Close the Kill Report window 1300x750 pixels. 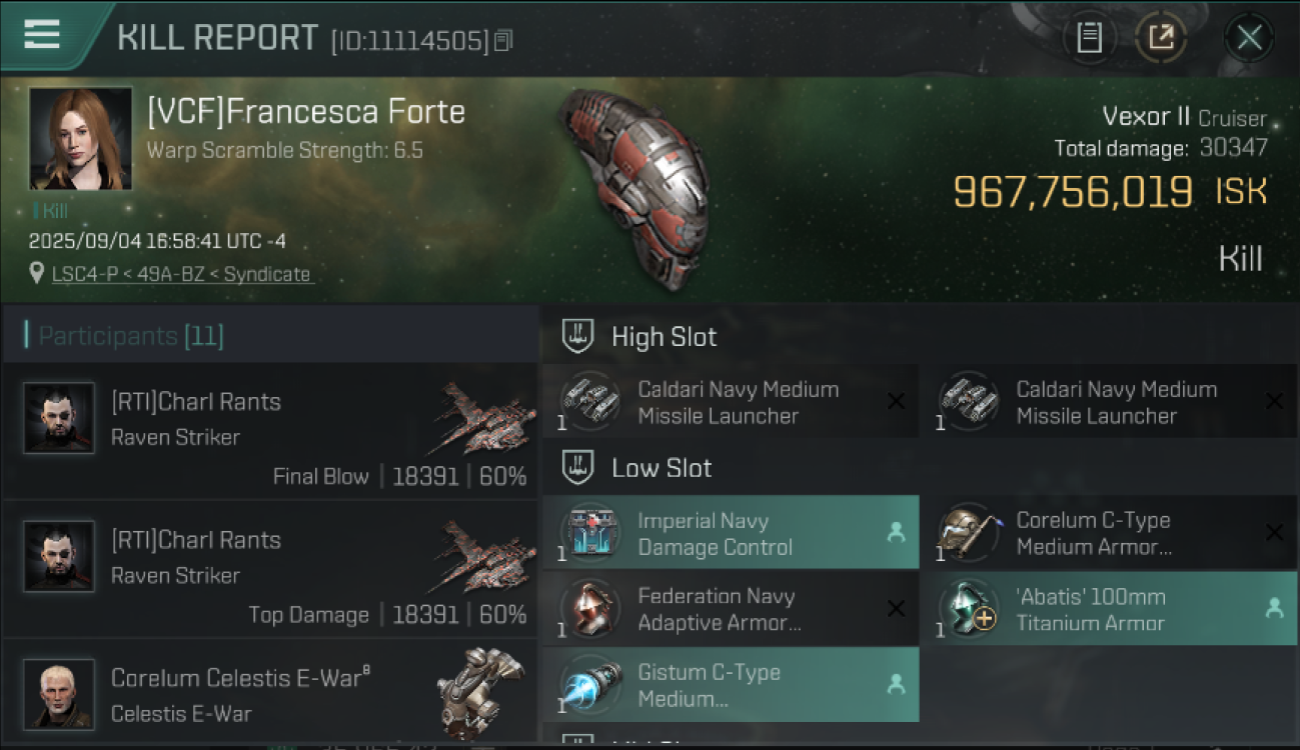coord(1249,38)
